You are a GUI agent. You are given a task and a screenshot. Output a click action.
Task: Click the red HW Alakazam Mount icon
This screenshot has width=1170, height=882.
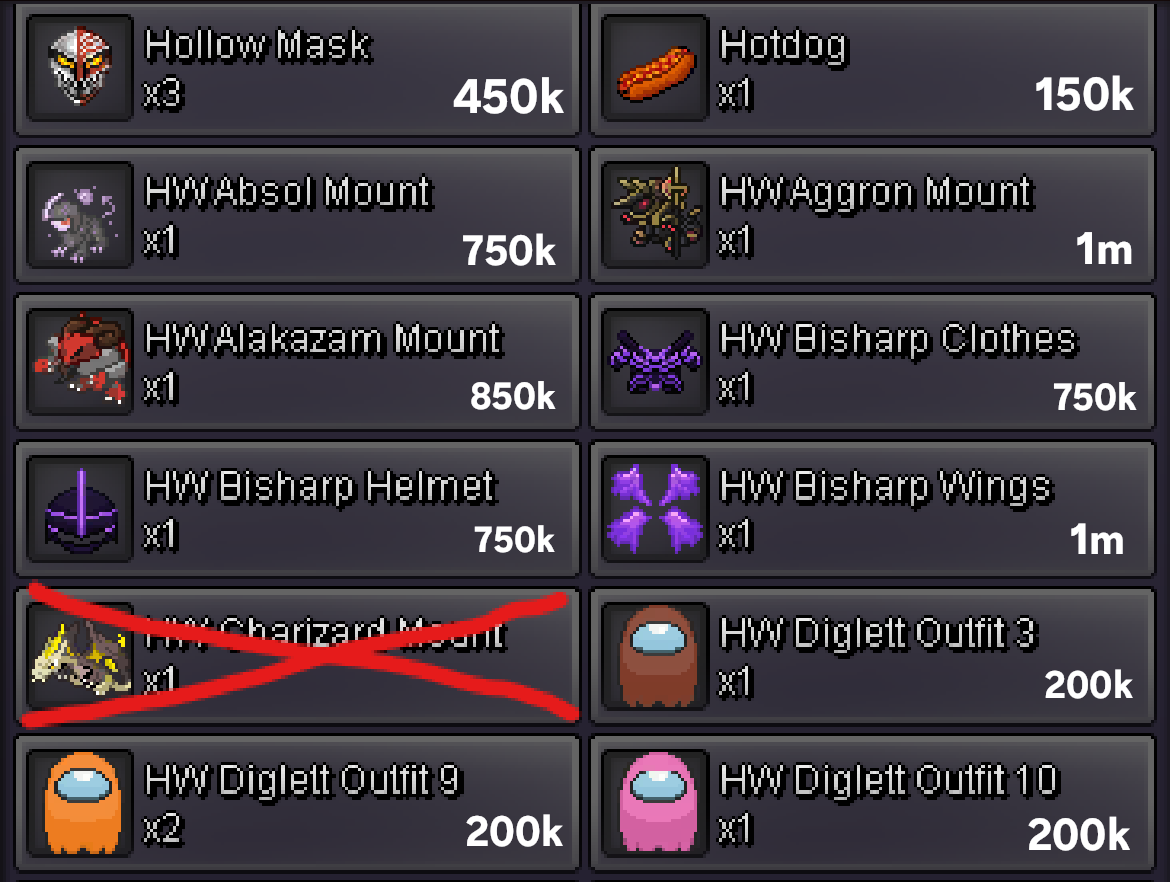(x=80, y=362)
